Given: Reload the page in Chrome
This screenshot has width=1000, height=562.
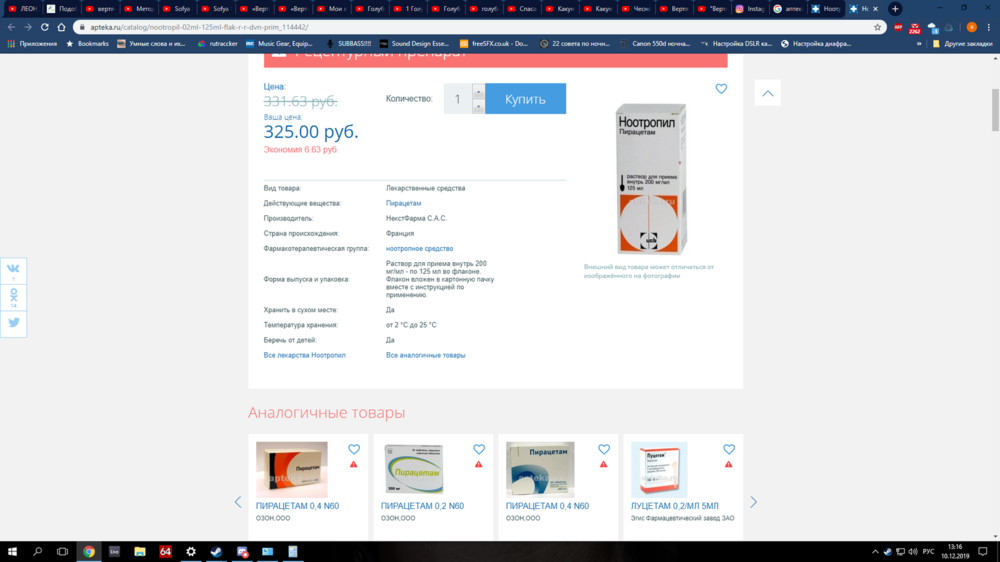Looking at the screenshot, I should click(x=45, y=27).
